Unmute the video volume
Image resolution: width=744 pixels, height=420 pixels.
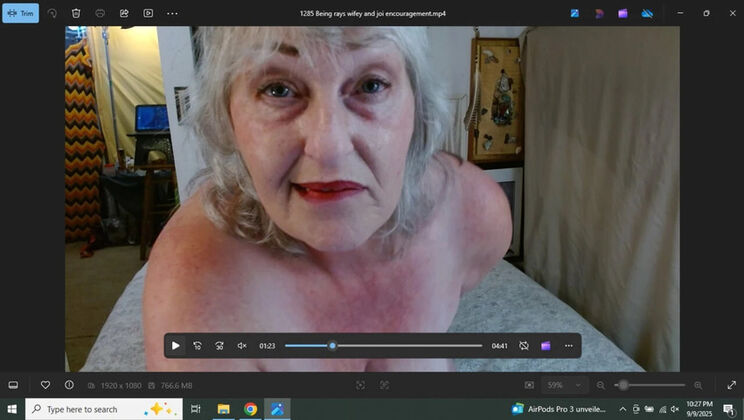(242, 345)
